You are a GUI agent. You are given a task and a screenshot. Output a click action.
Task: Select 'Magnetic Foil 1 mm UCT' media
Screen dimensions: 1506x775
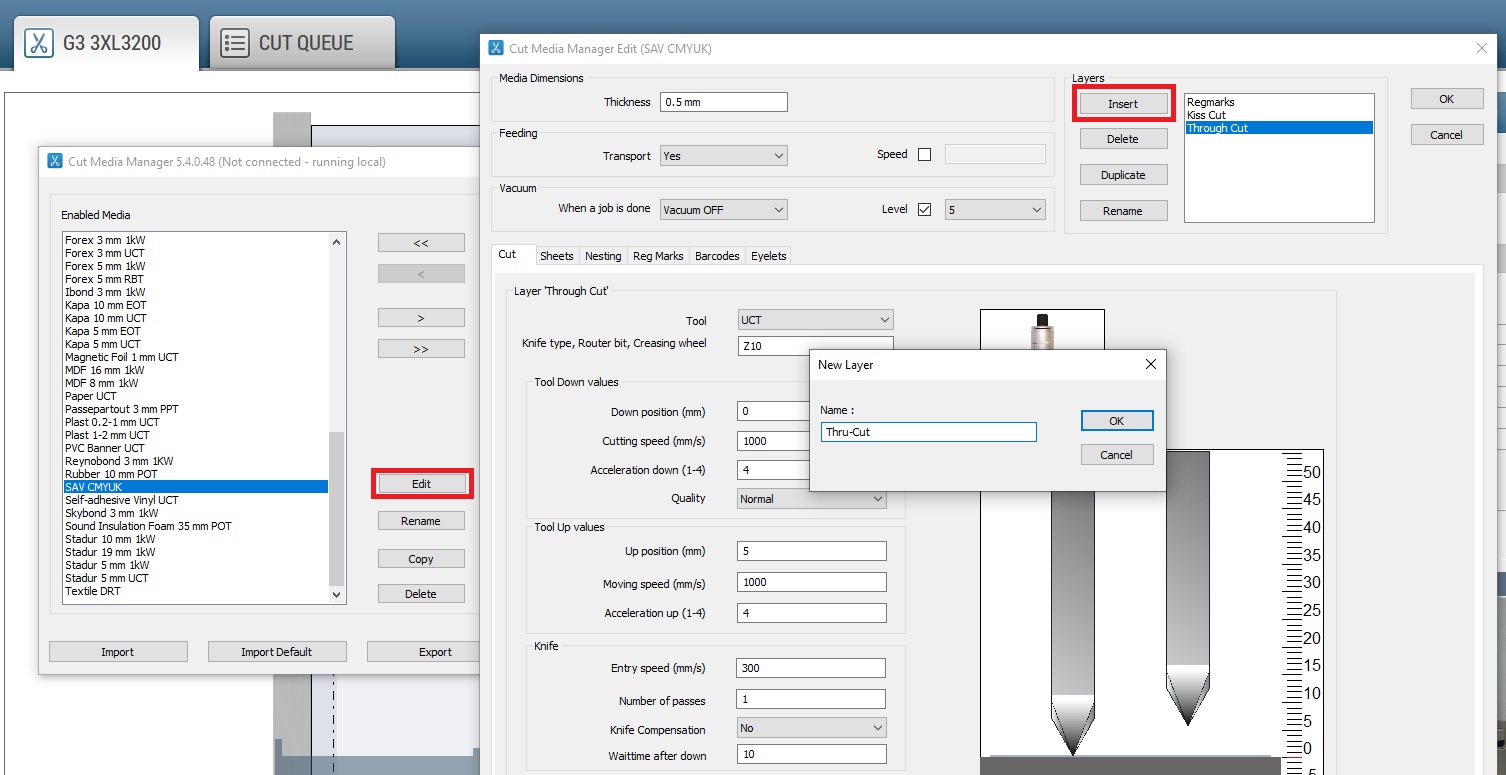(x=196, y=357)
